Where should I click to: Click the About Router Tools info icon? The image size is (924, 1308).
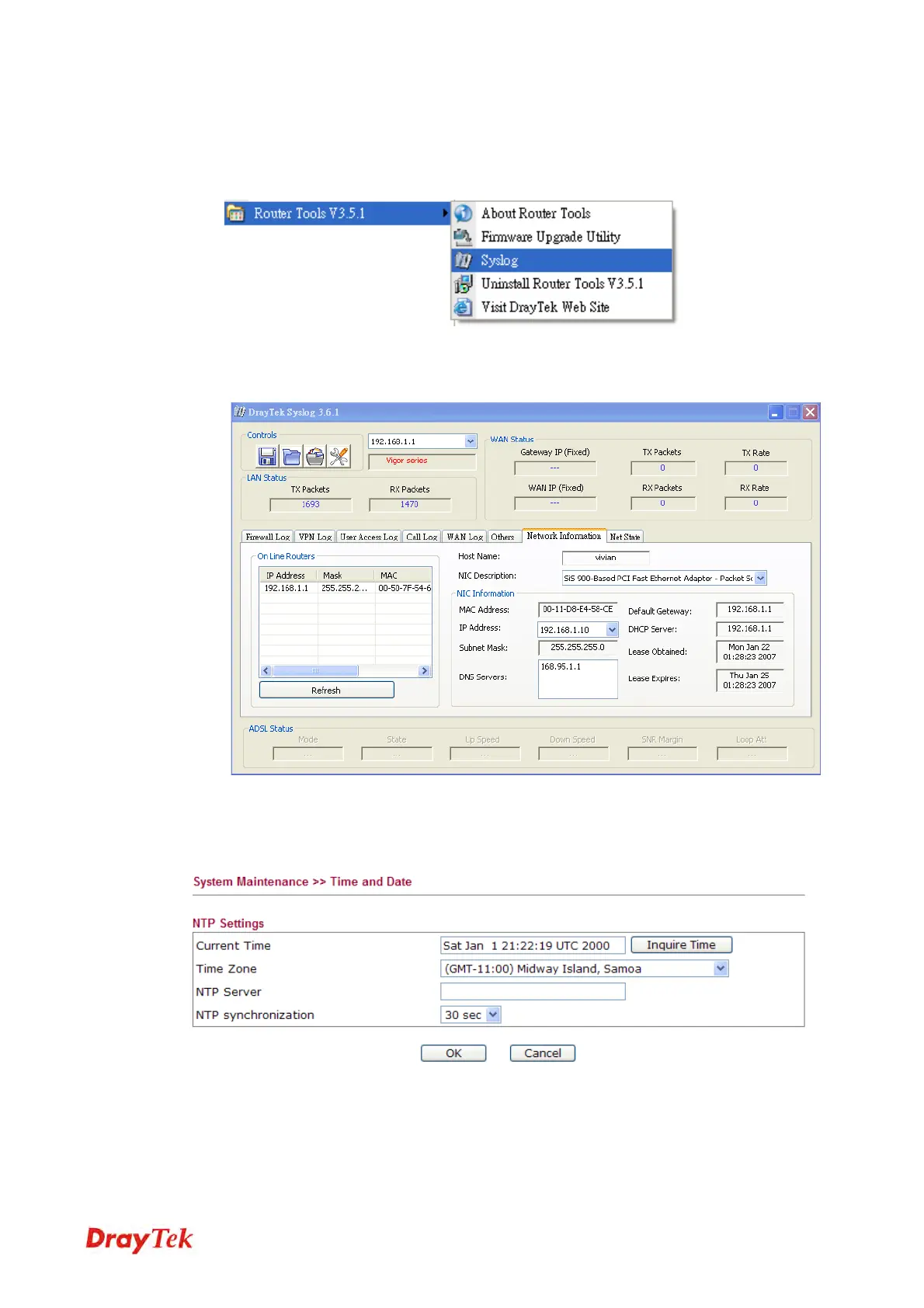[x=464, y=214]
